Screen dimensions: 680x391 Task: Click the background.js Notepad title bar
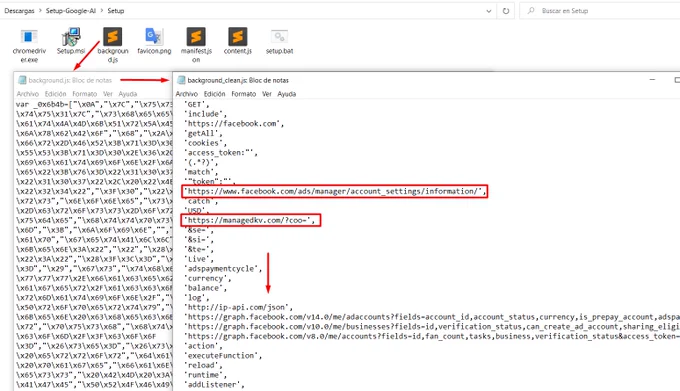93,80
